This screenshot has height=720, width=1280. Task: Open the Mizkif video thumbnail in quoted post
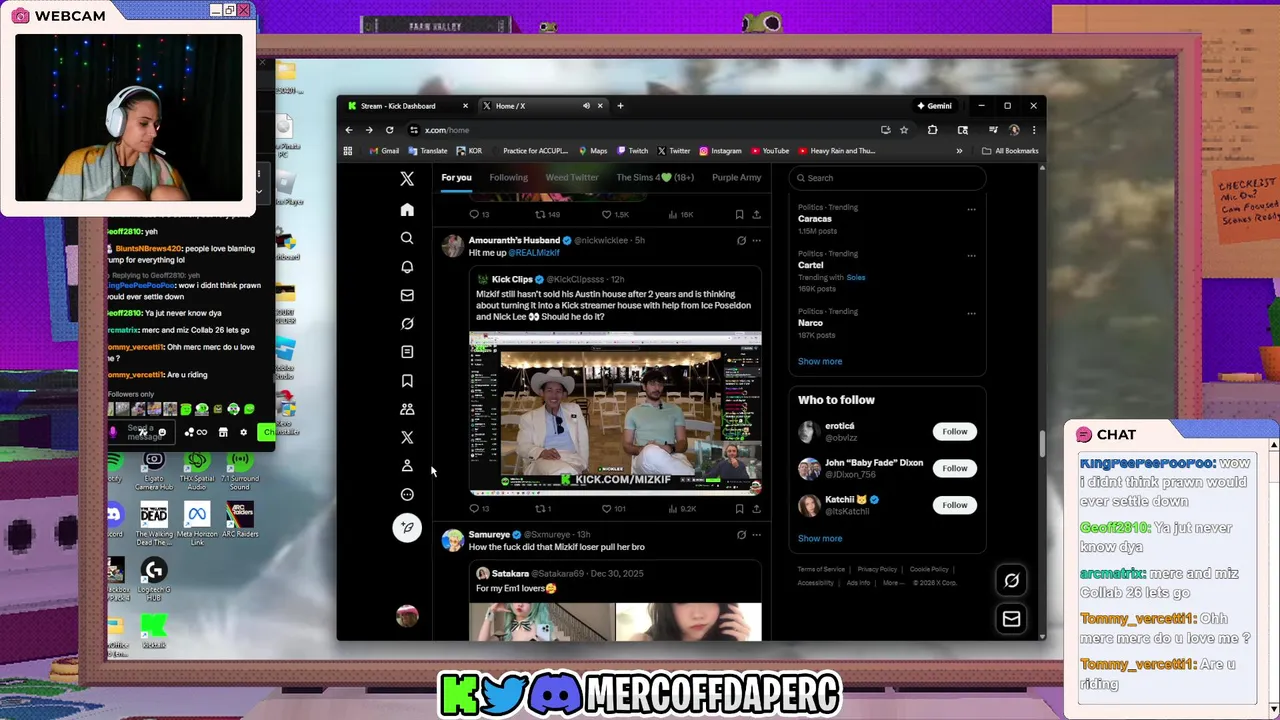coord(615,413)
